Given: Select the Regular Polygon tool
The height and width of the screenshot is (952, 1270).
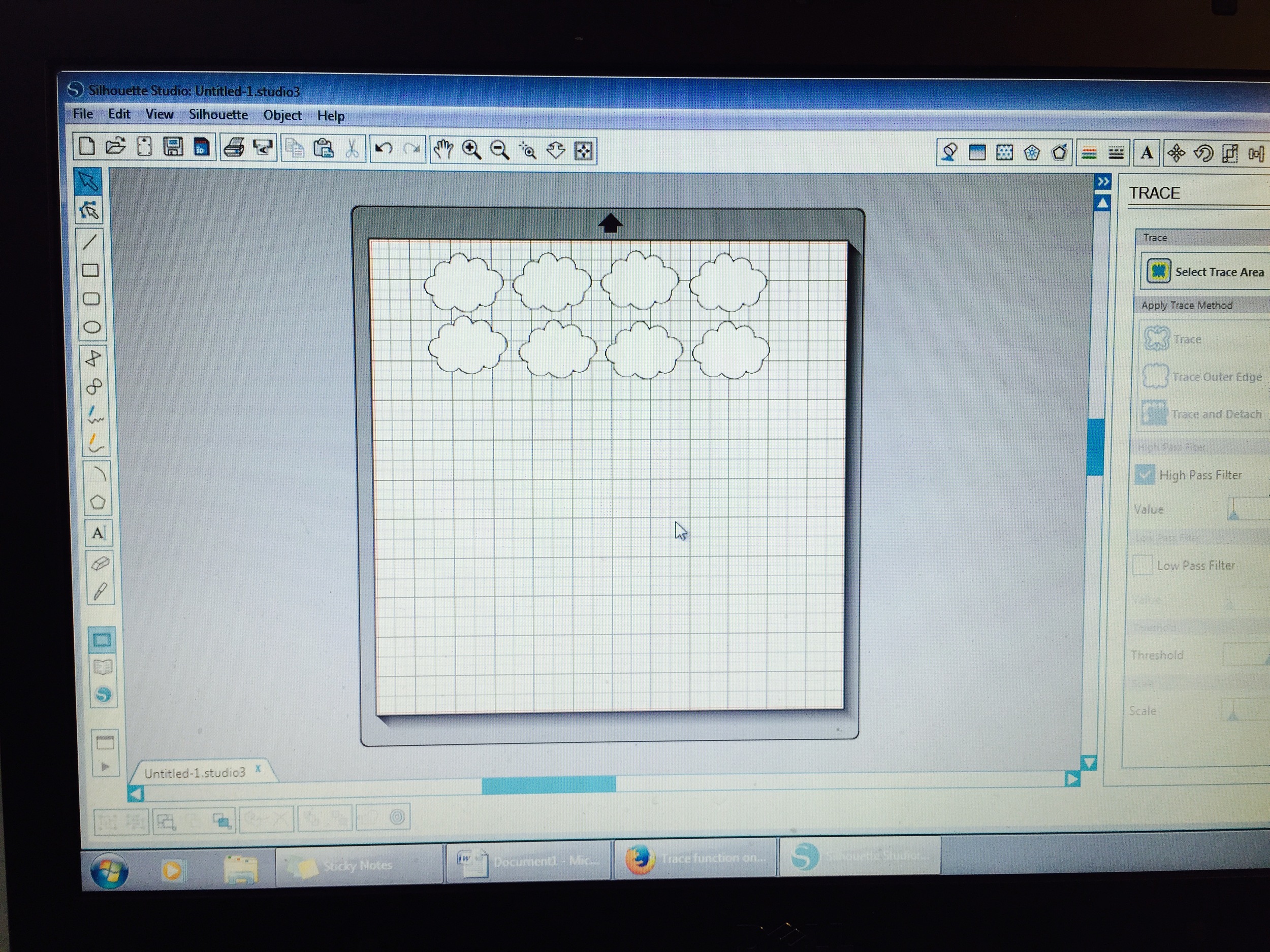Looking at the screenshot, I should pos(98,503).
